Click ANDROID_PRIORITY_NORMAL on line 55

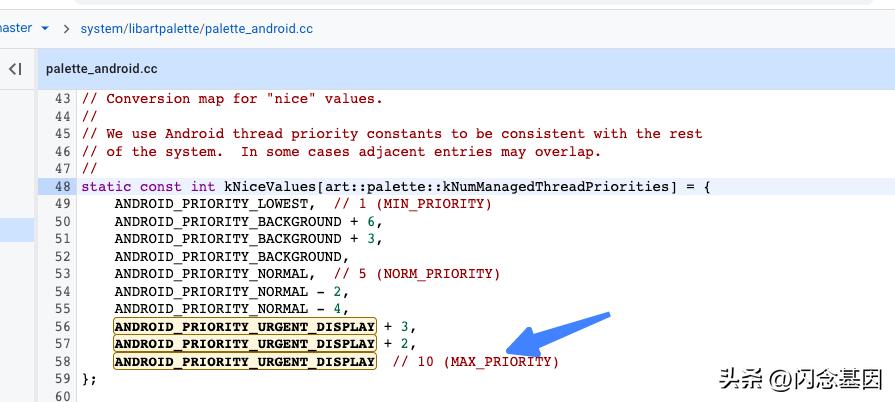point(211,308)
